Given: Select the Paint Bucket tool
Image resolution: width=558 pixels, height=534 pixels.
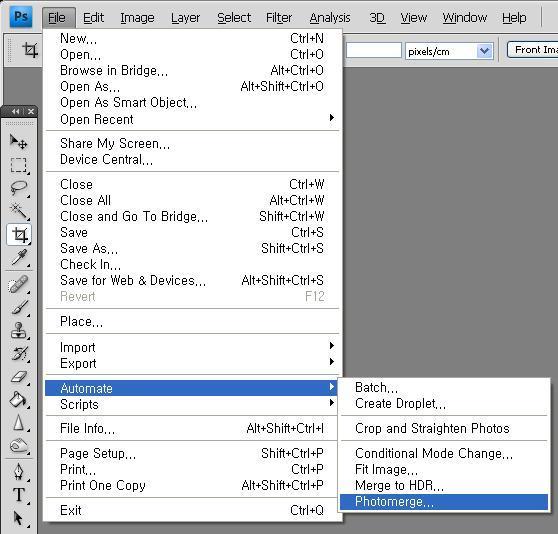Looking at the screenshot, I should [19, 399].
